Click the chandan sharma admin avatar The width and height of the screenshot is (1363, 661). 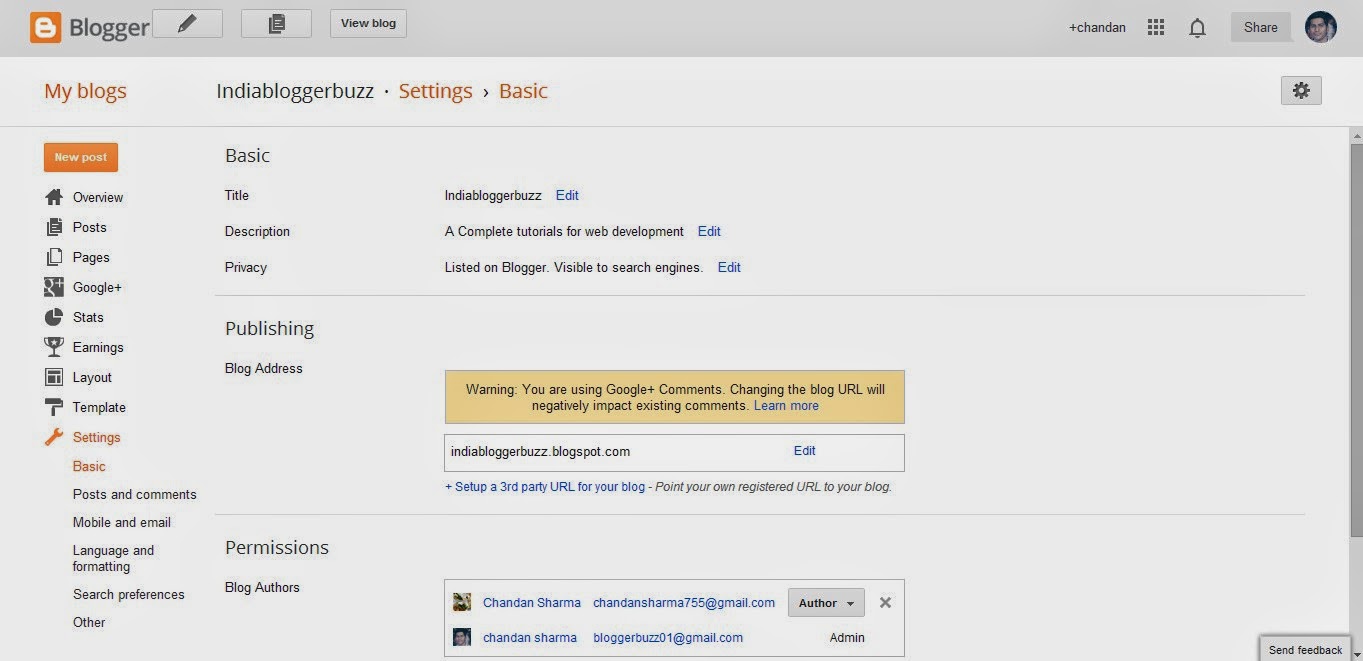(x=462, y=637)
